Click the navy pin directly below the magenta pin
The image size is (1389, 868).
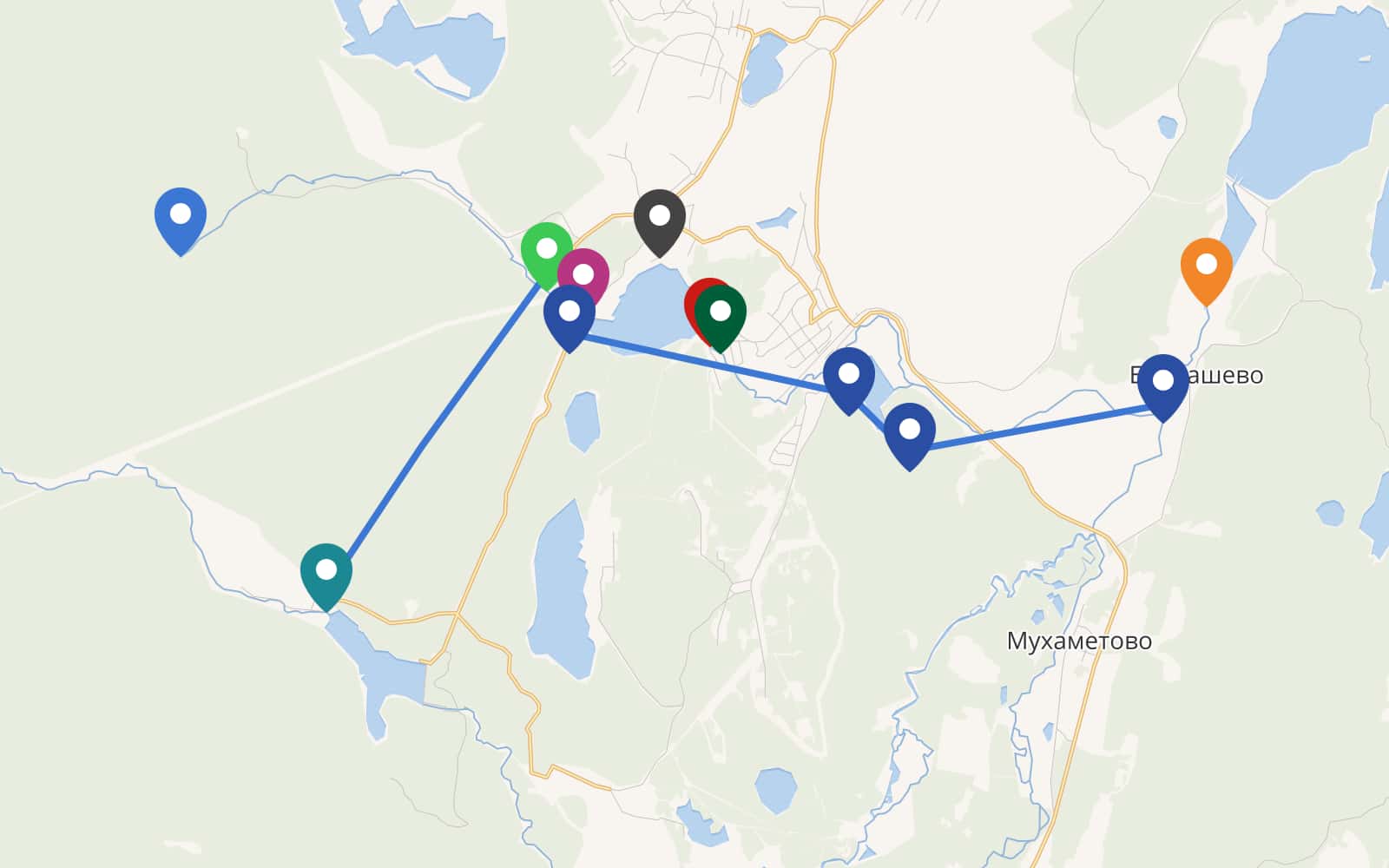[569, 317]
